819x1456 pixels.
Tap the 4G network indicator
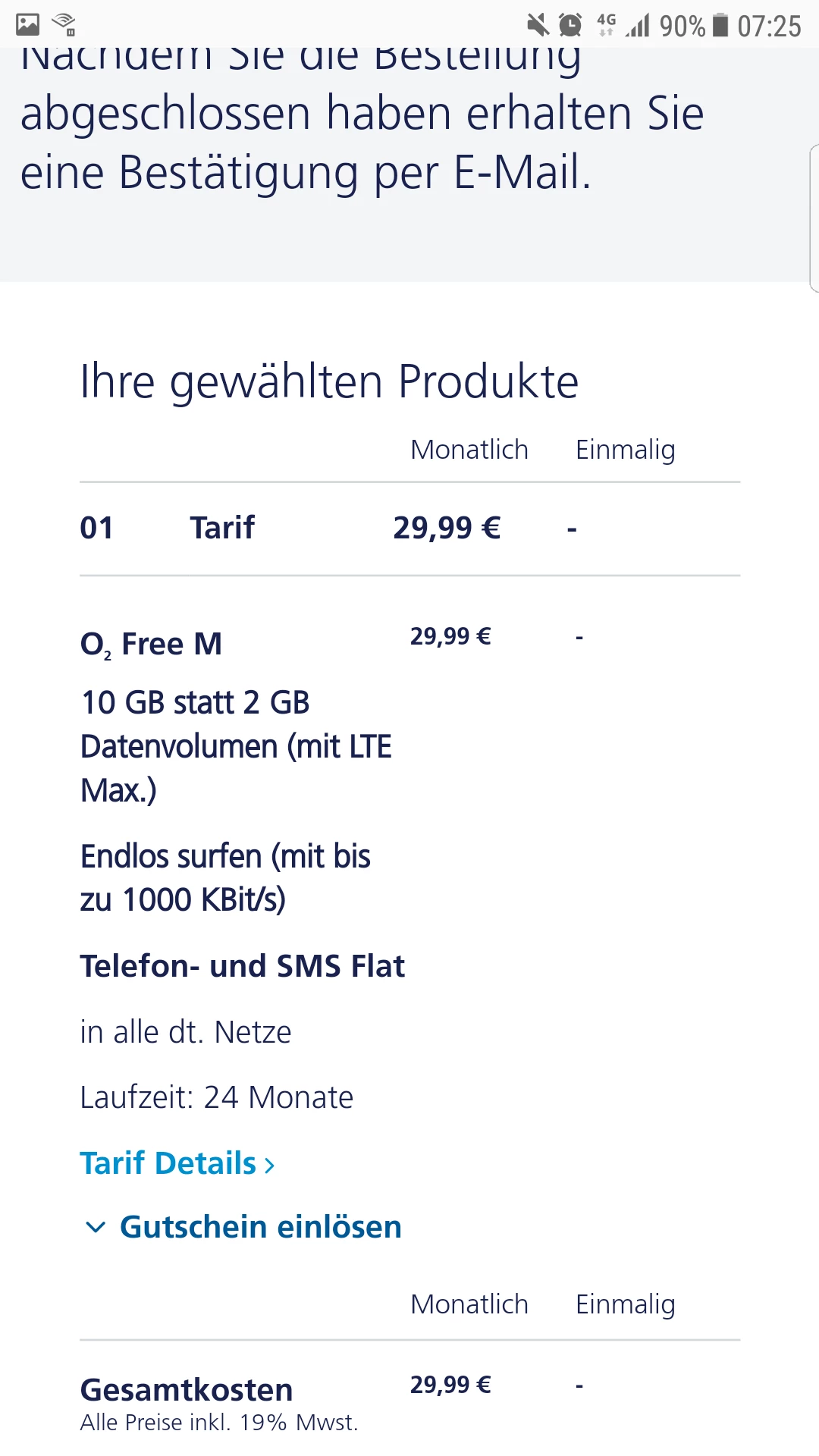pos(606,24)
